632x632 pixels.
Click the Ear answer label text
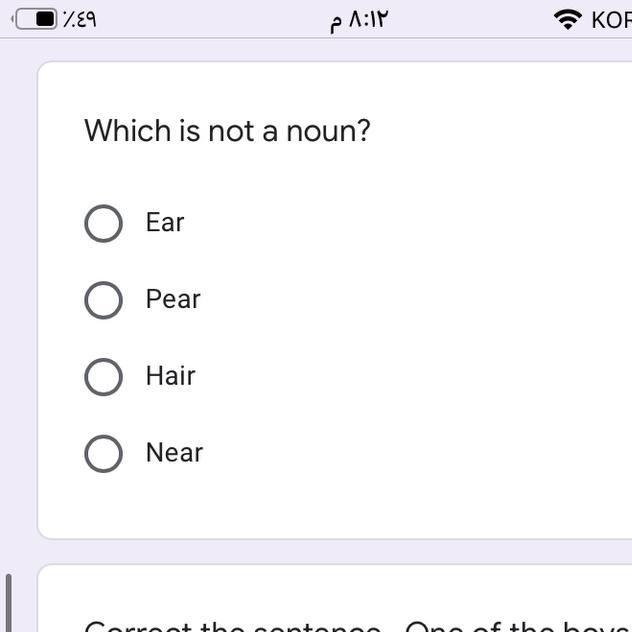pos(165,222)
